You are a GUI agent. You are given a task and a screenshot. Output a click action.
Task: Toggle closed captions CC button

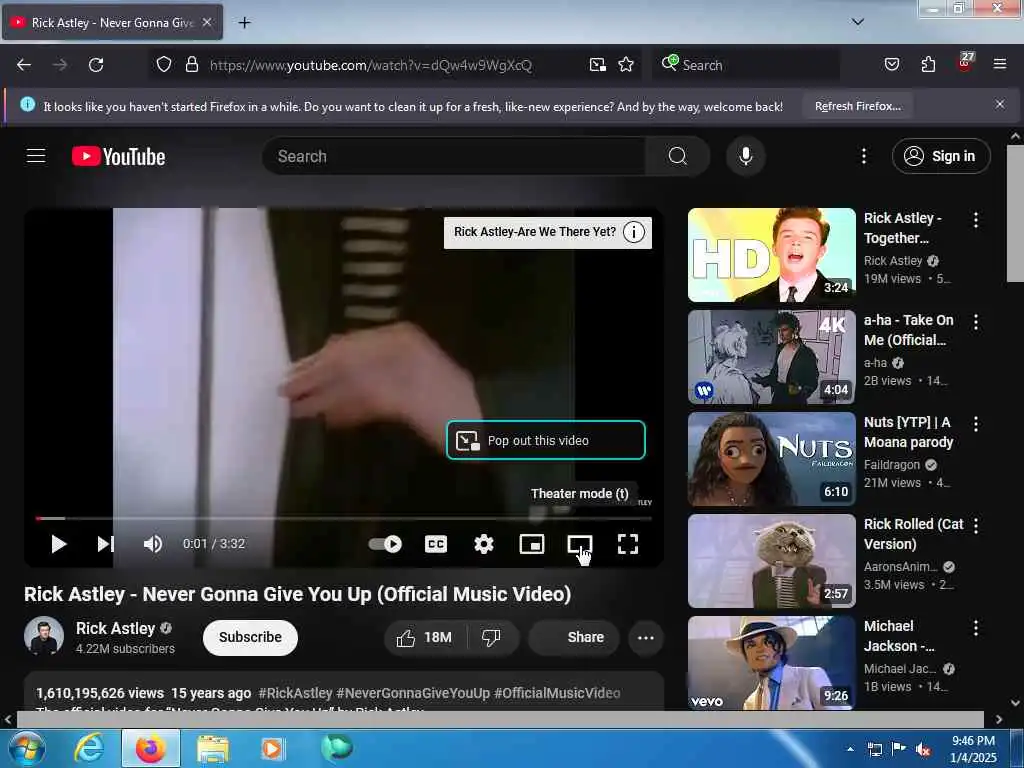(x=436, y=544)
